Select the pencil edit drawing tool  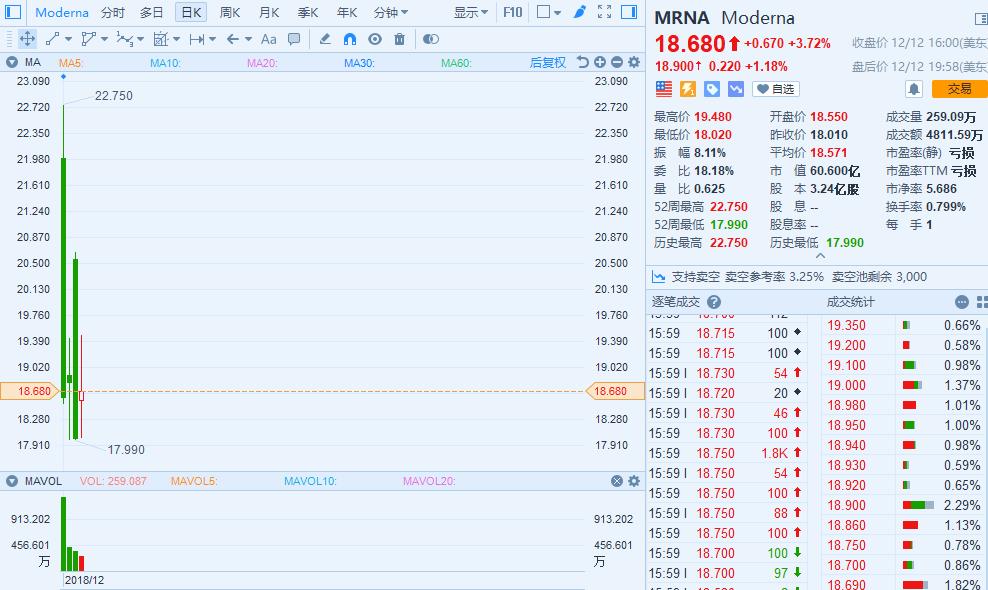324,39
